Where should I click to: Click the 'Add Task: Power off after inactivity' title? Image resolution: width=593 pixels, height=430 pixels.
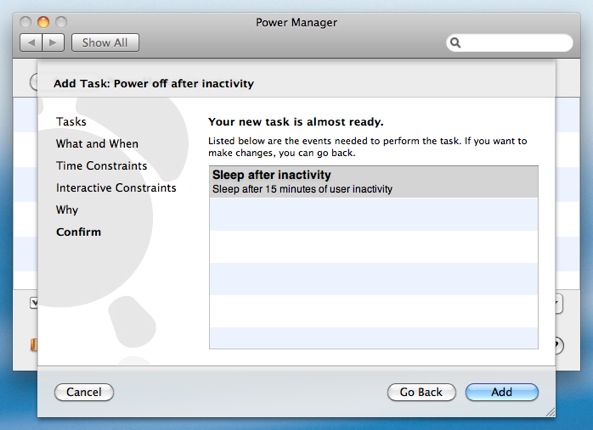154,83
